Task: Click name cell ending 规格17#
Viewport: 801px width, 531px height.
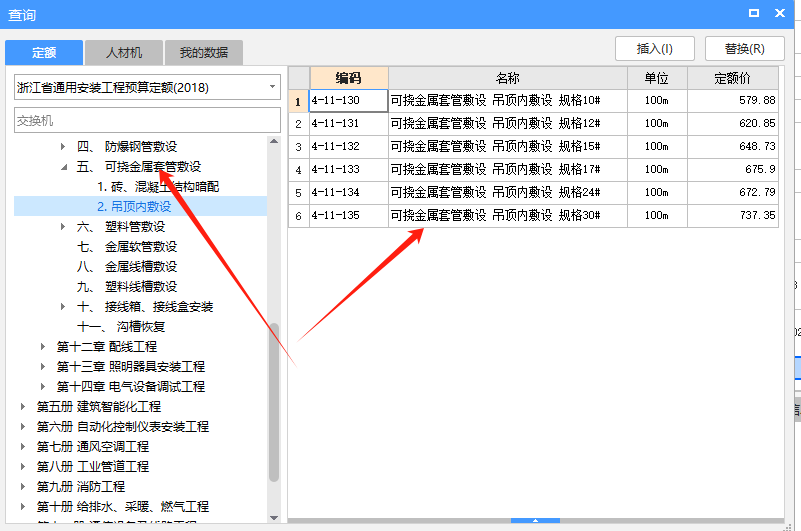Action: (x=508, y=170)
